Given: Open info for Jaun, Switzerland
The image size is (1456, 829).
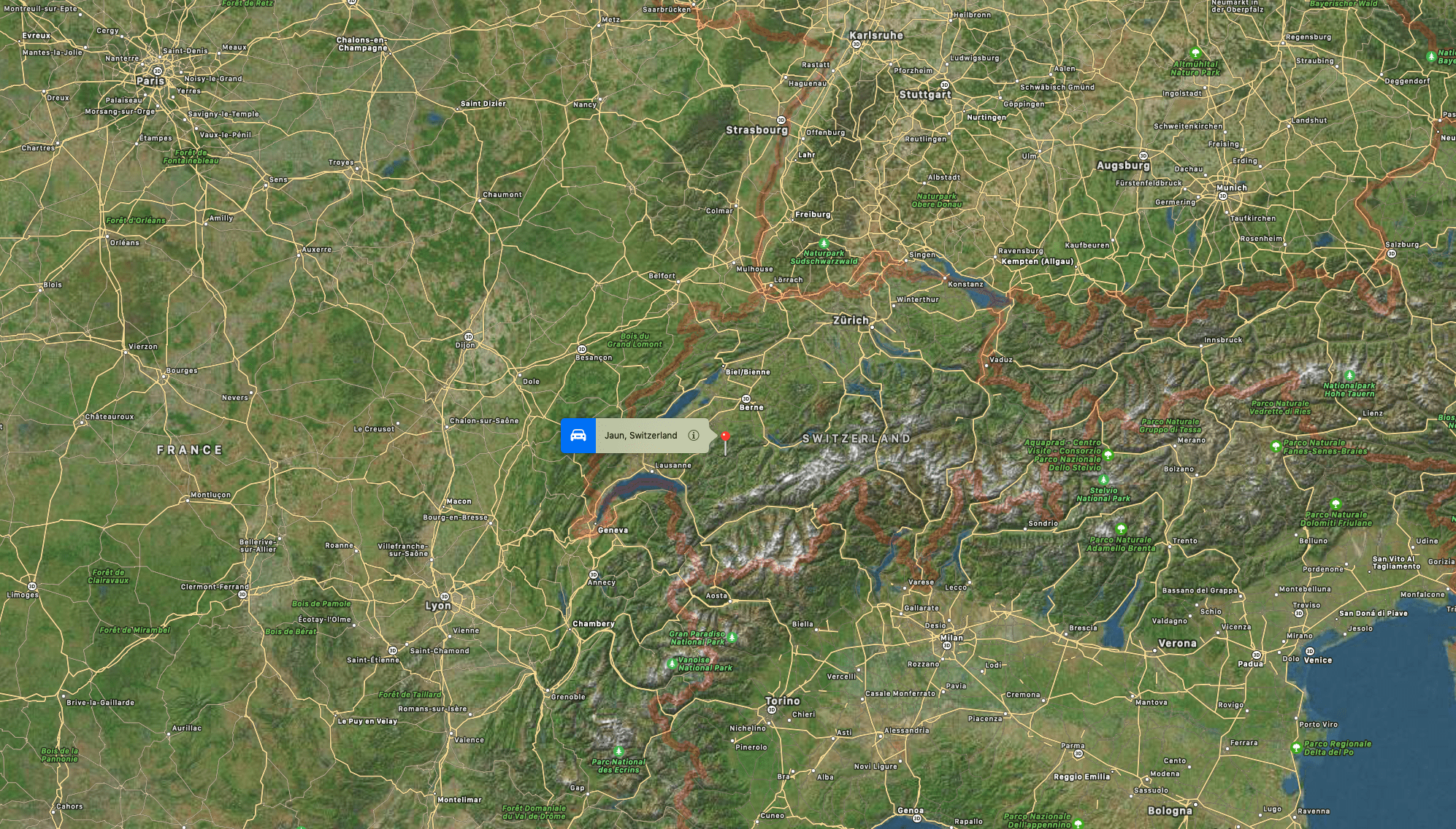Looking at the screenshot, I should pyautogui.click(x=694, y=436).
